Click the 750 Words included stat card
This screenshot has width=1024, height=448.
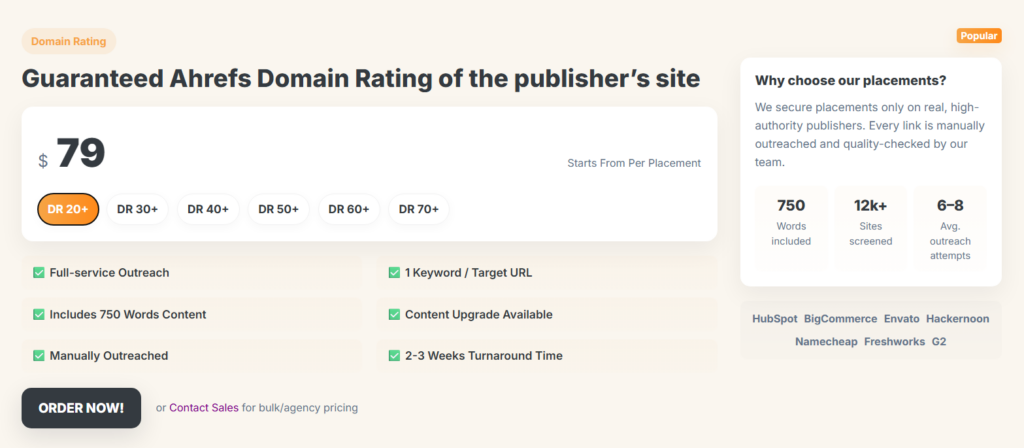click(x=791, y=227)
